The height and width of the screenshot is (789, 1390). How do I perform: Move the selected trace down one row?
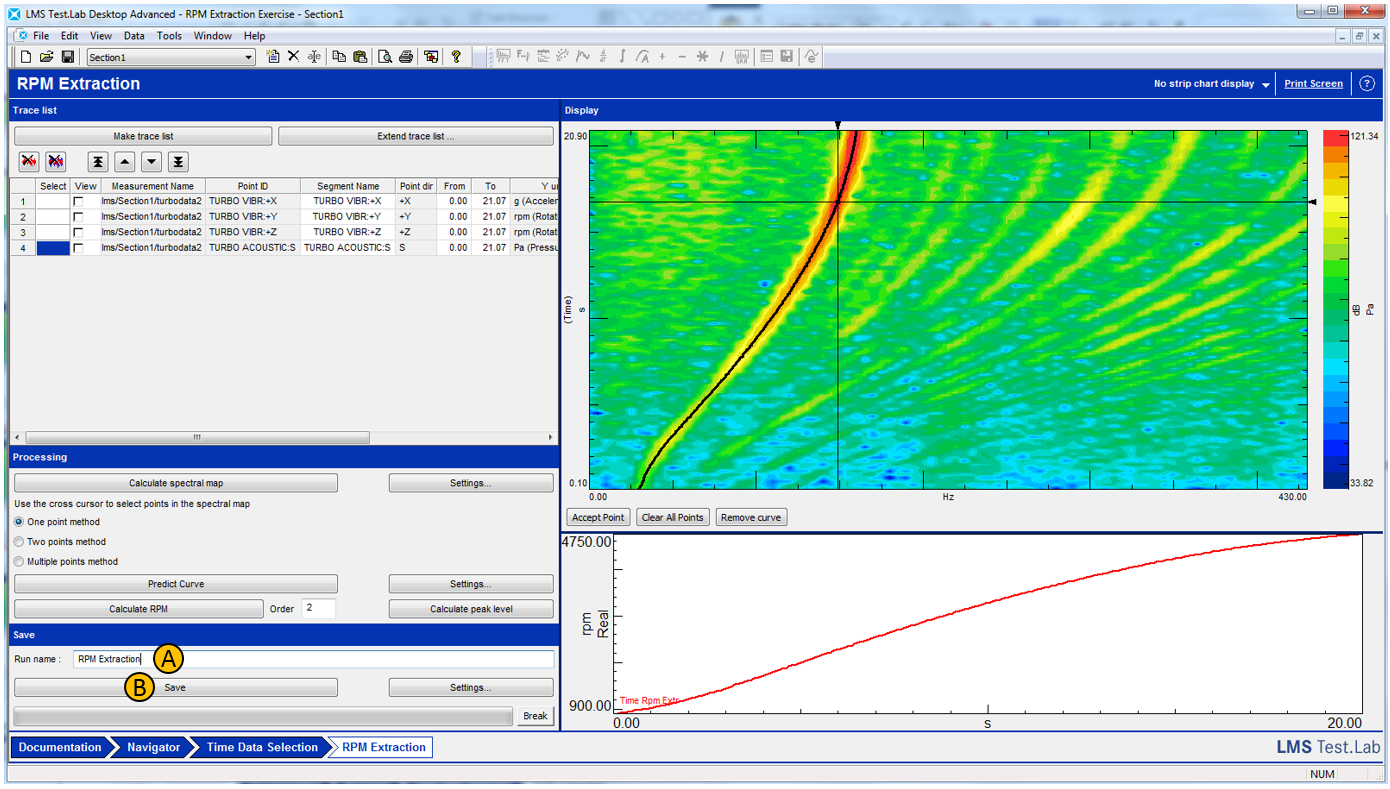coord(151,161)
